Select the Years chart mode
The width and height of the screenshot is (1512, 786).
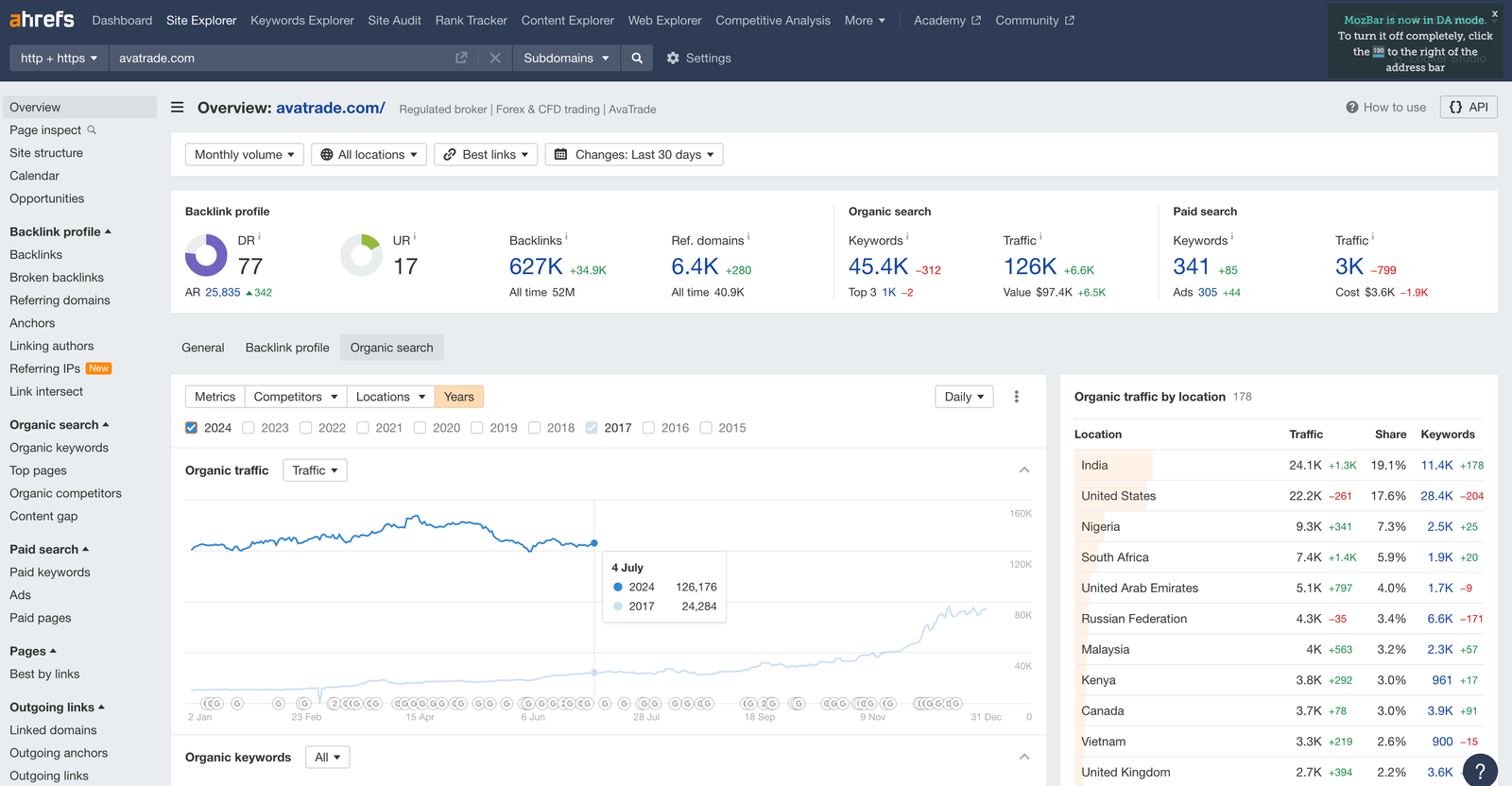pos(459,397)
